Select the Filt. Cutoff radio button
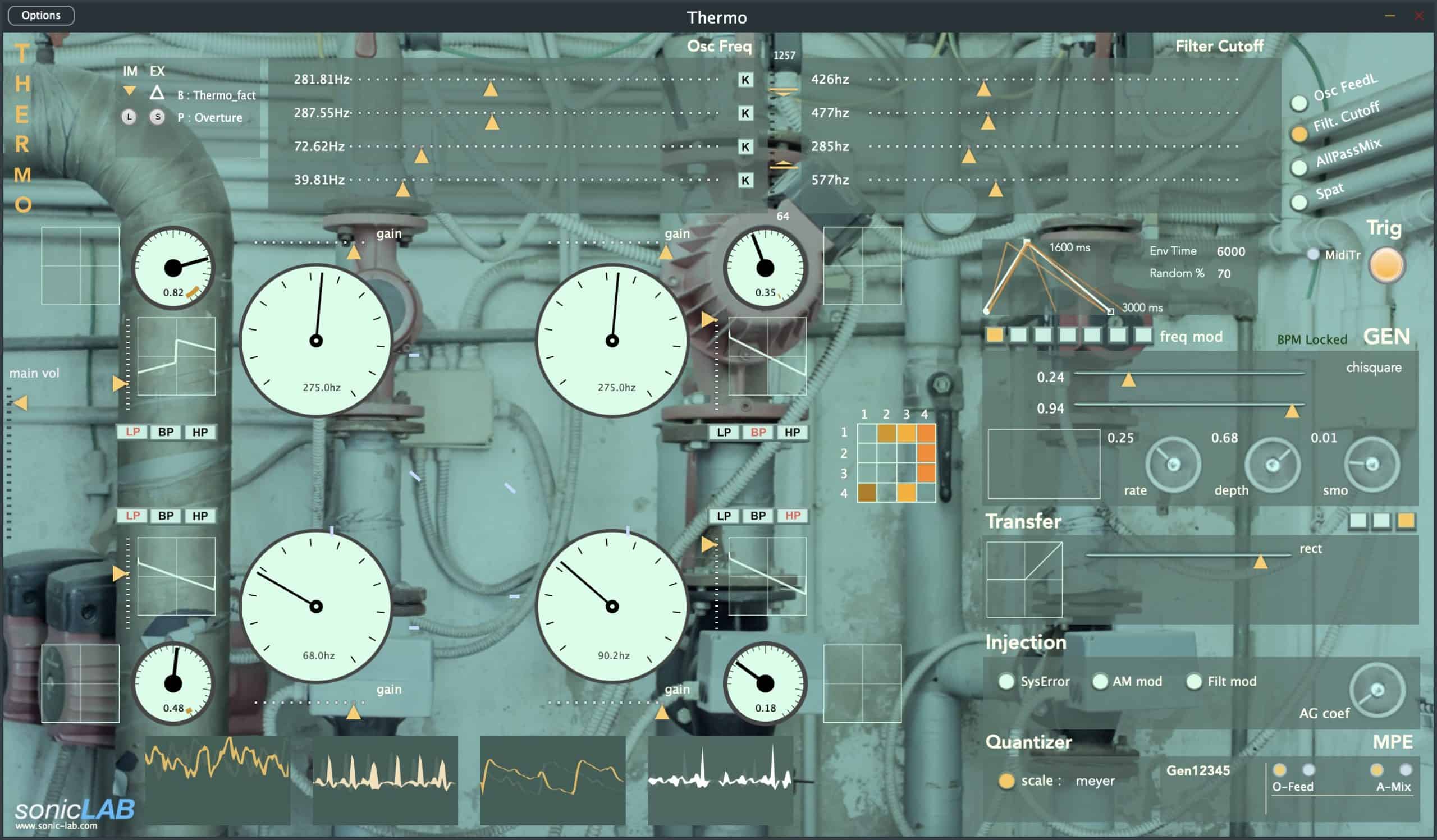The width and height of the screenshot is (1437, 840). click(x=1299, y=134)
